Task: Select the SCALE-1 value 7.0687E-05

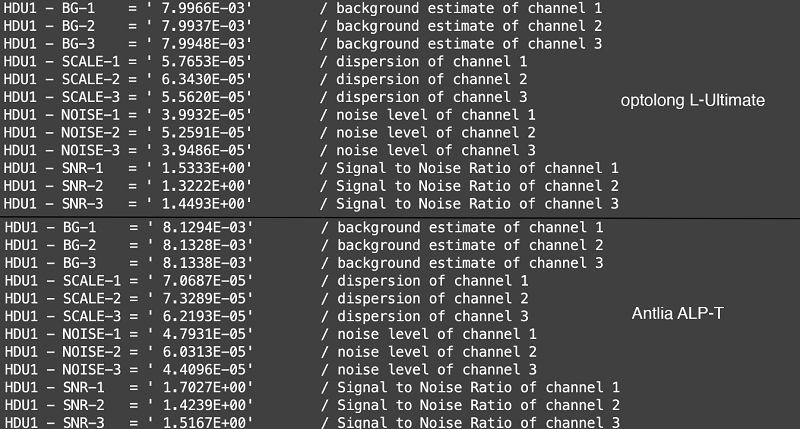Action: tap(205, 281)
